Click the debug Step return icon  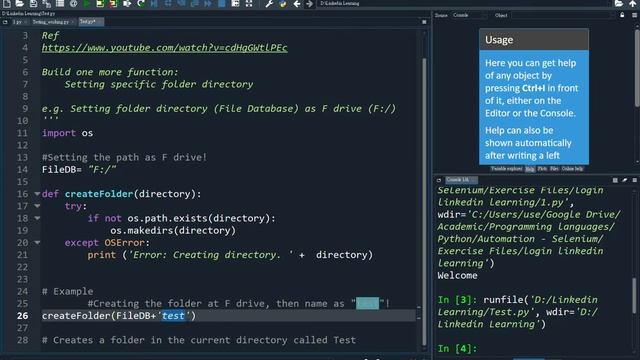tap(195, 3)
